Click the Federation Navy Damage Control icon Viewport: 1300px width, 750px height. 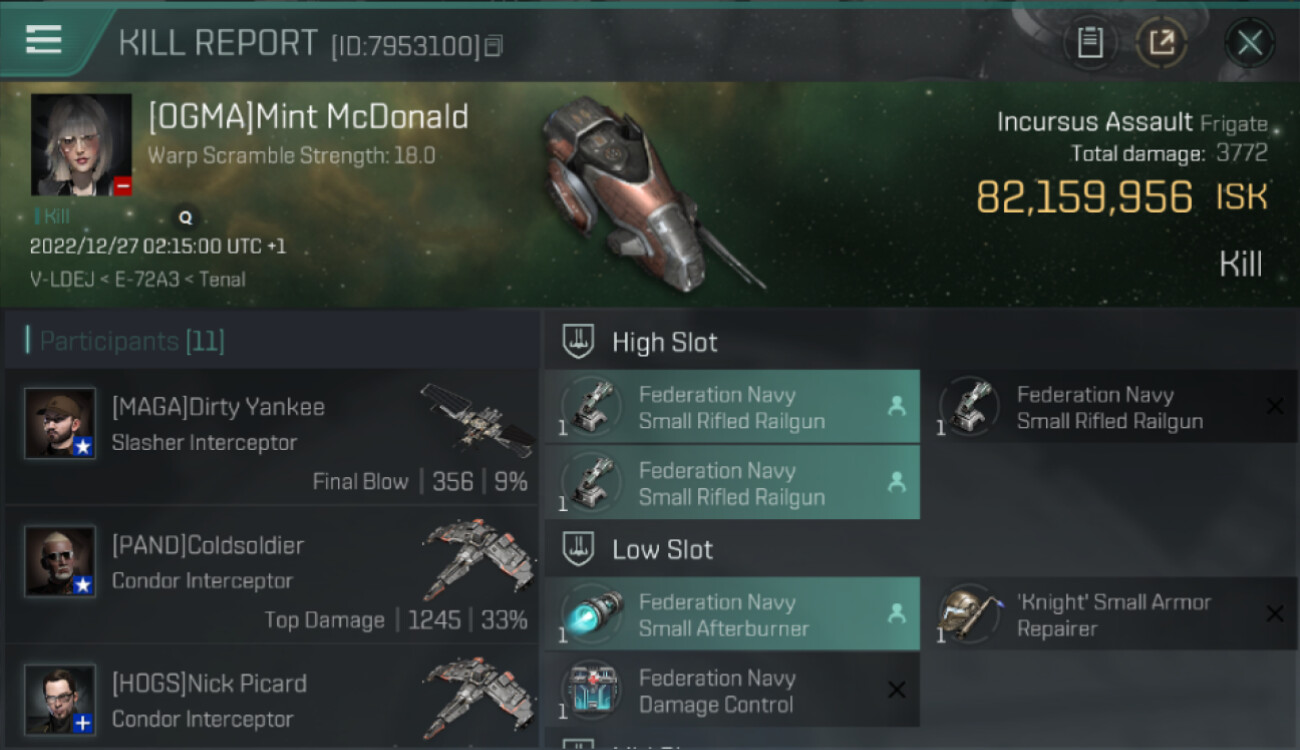tap(591, 690)
